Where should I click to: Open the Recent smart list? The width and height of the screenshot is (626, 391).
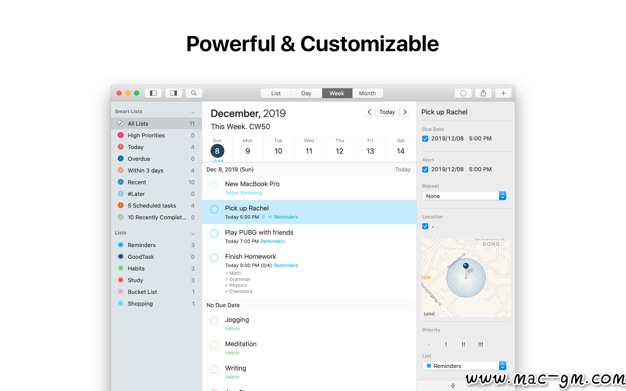156,182
